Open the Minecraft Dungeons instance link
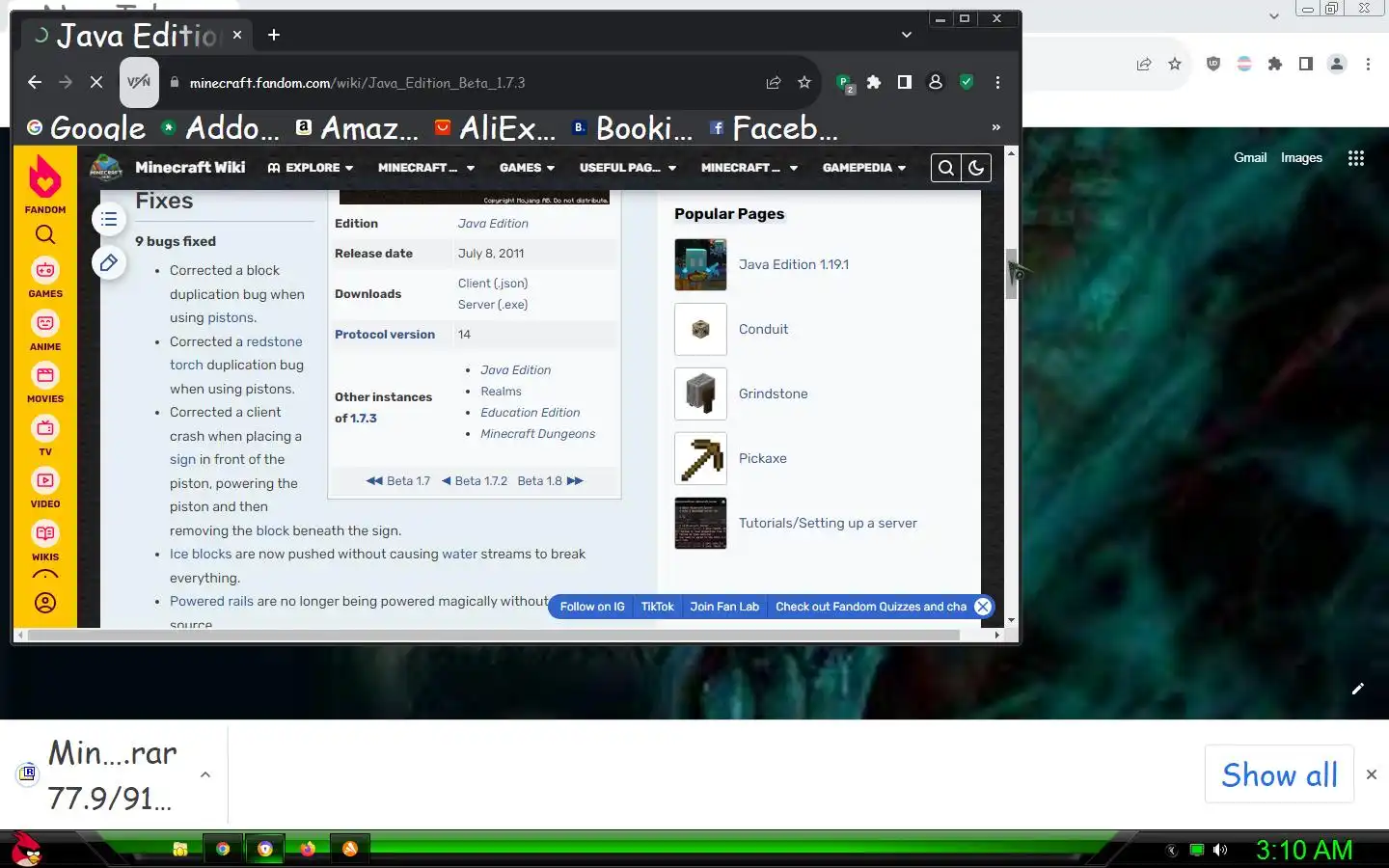The height and width of the screenshot is (868, 1389). [538, 434]
